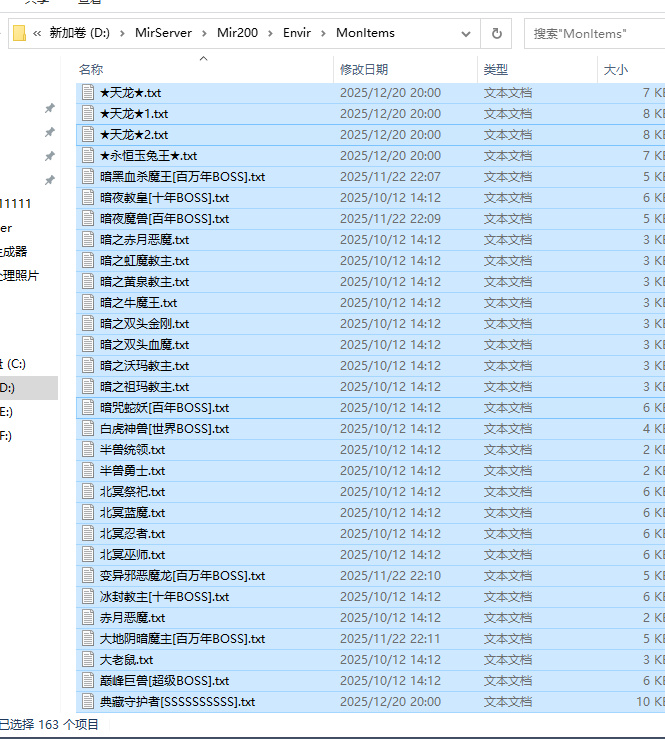
Task: Click date 2025/11/22 22:10 cell
Action: click(x=390, y=575)
